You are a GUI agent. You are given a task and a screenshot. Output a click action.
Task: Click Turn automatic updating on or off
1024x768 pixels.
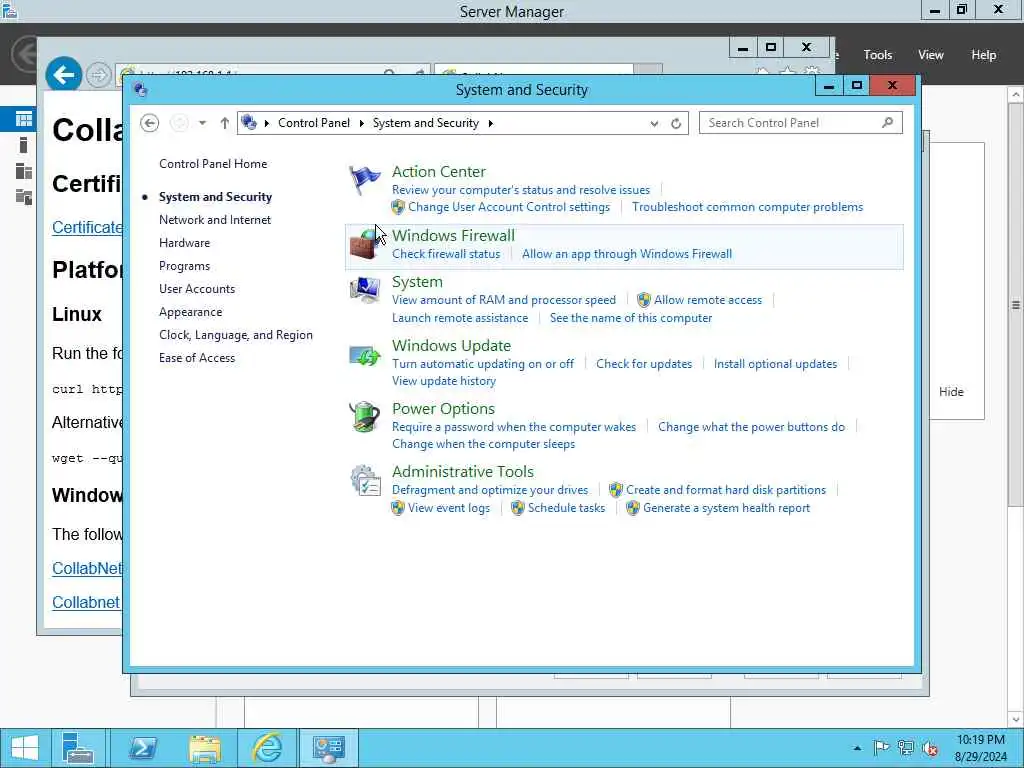click(x=483, y=364)
